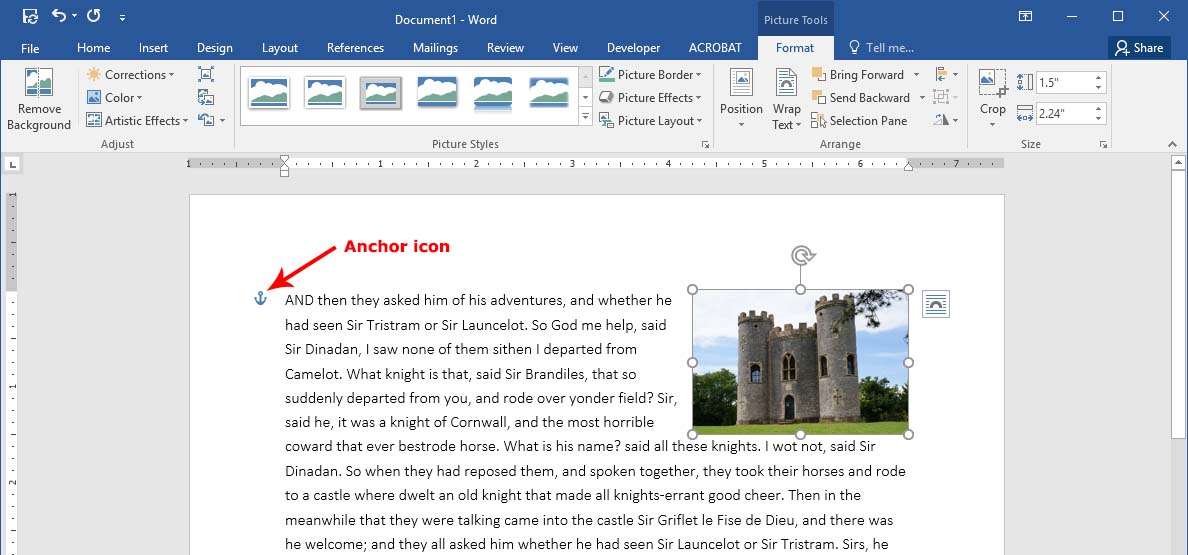Click the Ribbon Display Options icon
Viewport: 1188px width, 555px height.
1025,17
